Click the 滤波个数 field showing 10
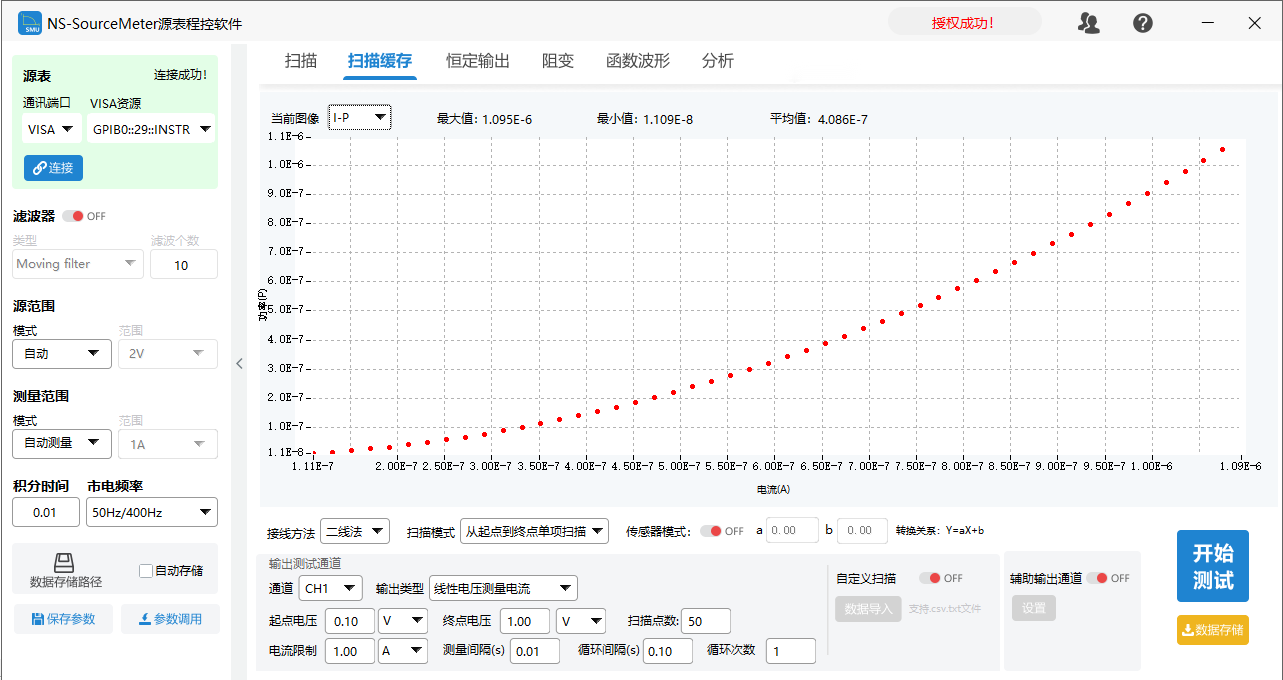Image resolution: width=1283 pixels, height=680 pixels. (184, 264)
